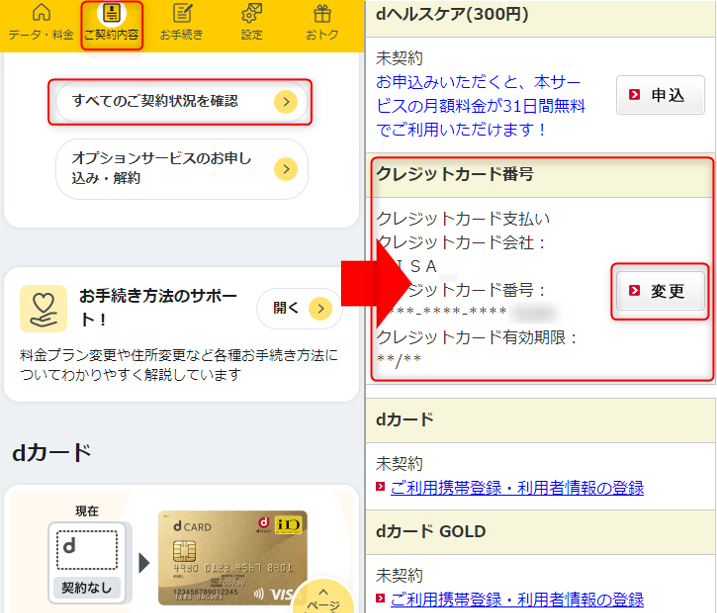The width and height of the screenshot is (717, 613).
Task: Click the 申込 button for dヘルスケア
Action: tap(660, 95)
